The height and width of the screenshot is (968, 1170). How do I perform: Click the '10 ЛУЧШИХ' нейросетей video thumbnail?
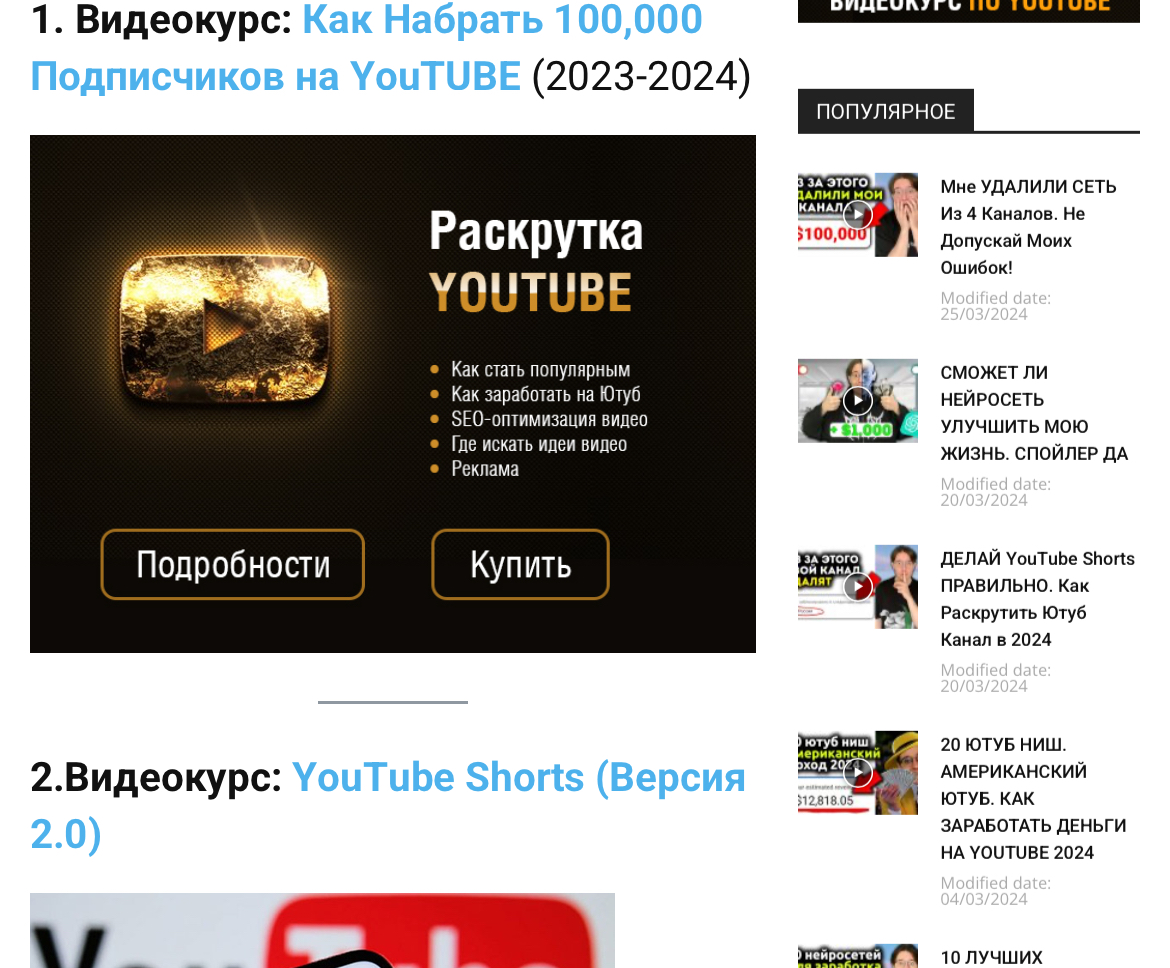[857, 956]
